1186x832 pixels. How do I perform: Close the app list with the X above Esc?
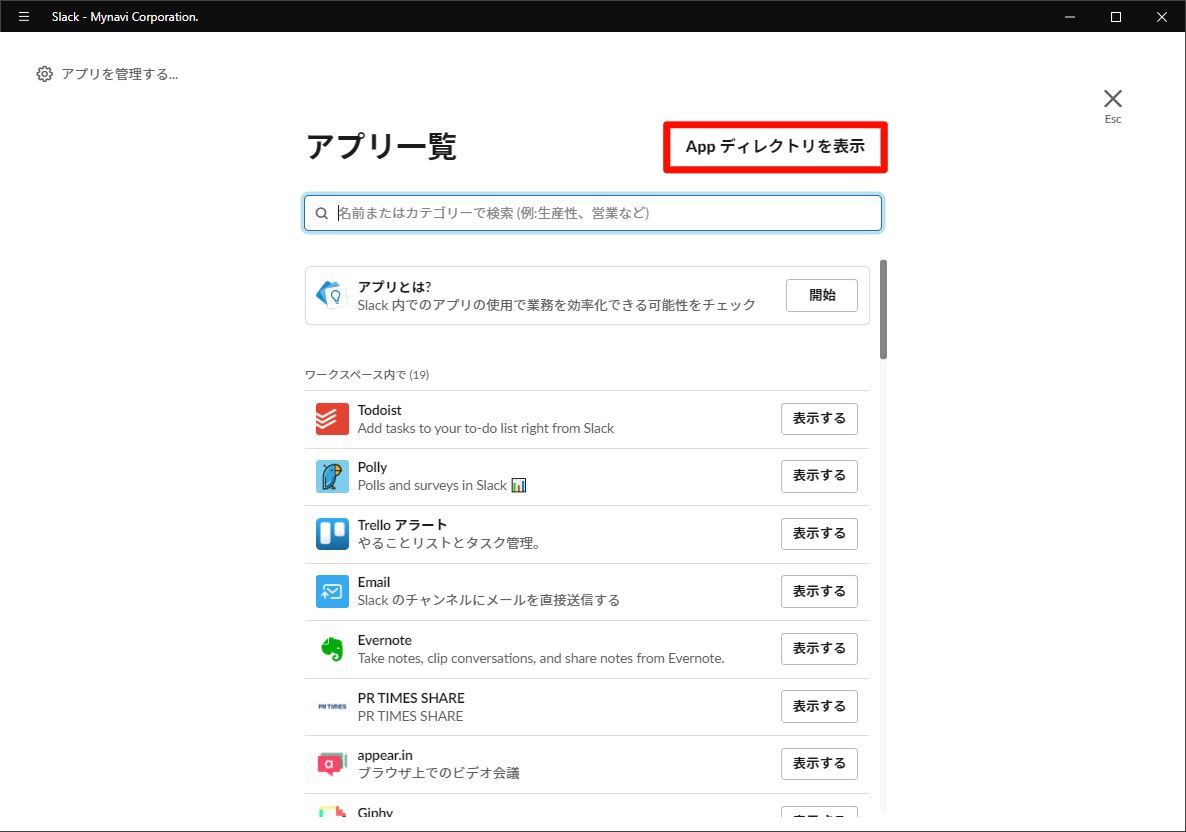pos(1113,98)
